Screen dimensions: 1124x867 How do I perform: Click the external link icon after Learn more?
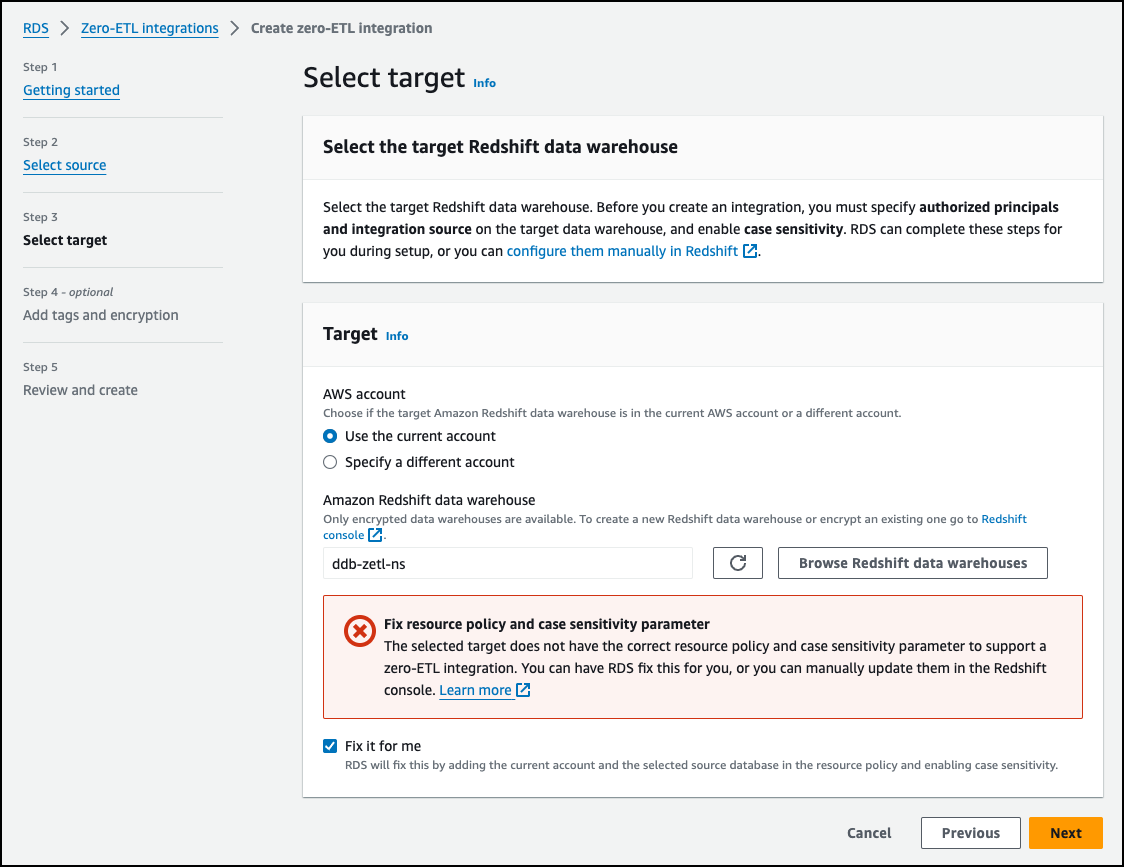(523, 690)
